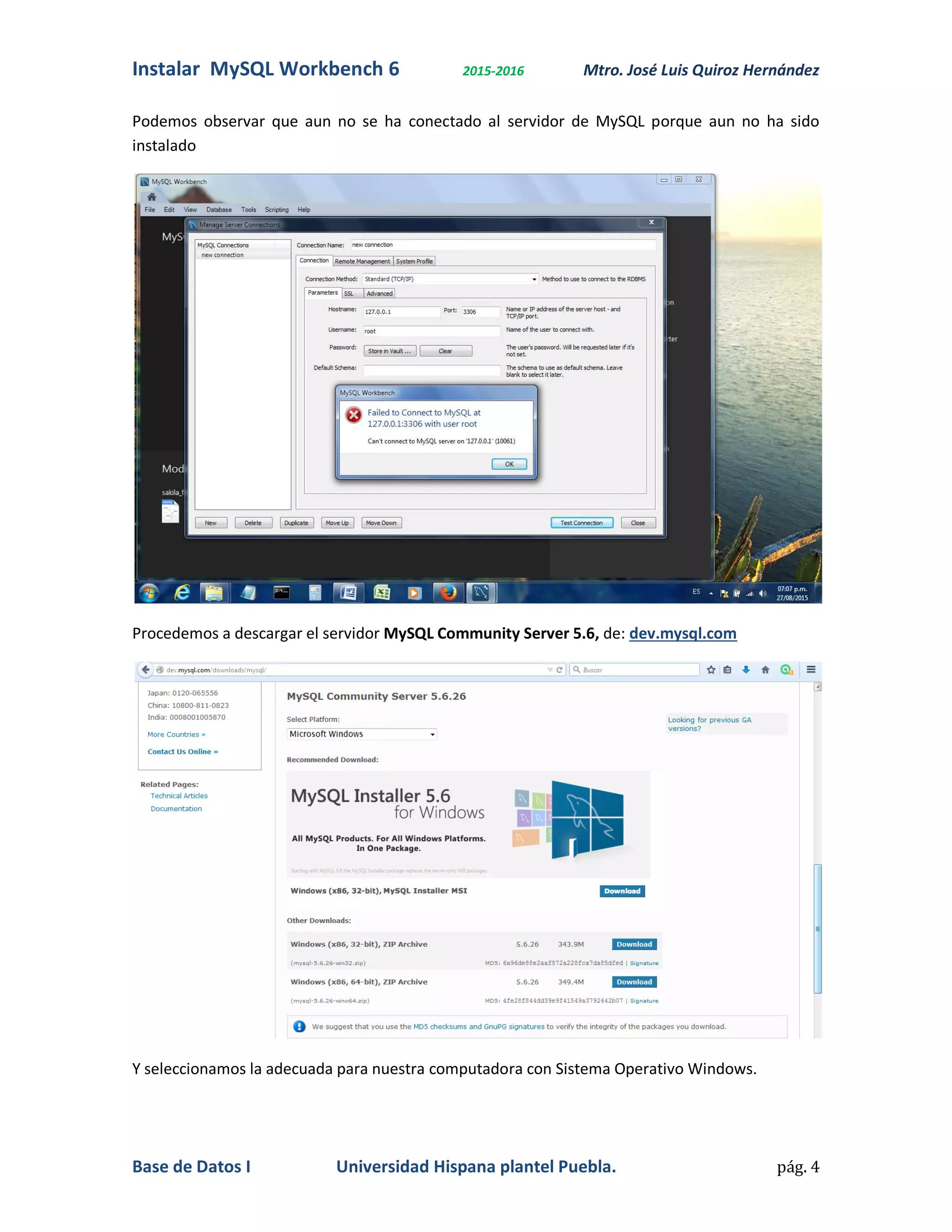Open the File menu
This screenshot has height=1232, width=952.
coord(150,210)
